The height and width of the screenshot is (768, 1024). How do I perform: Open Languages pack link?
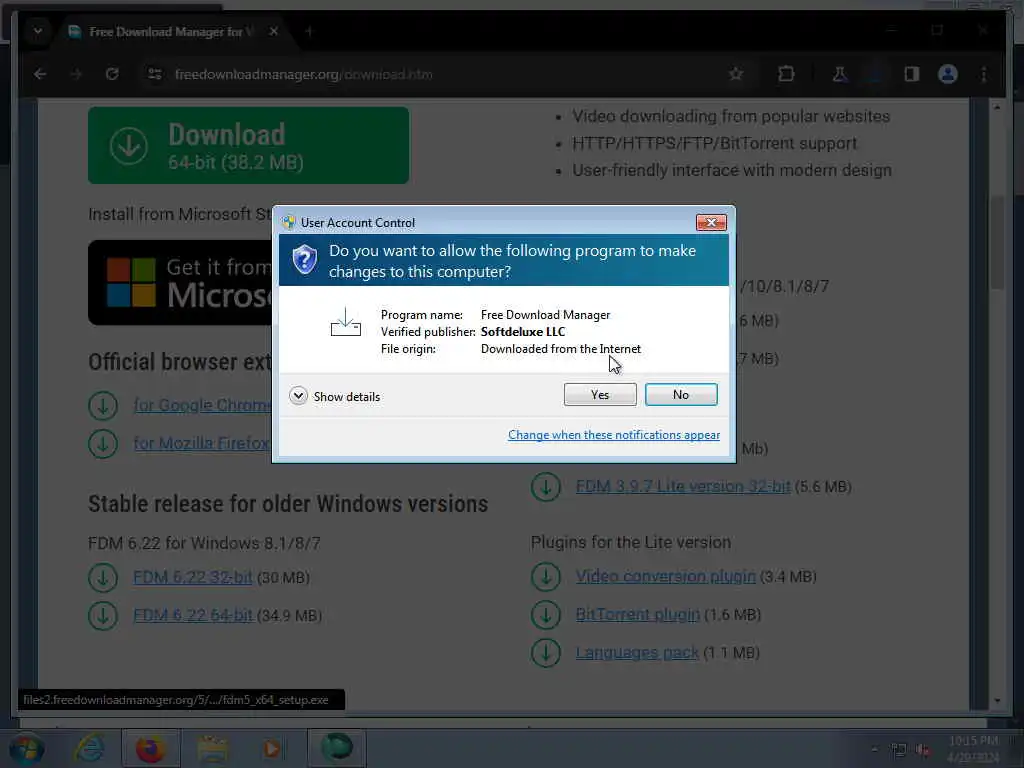[637, 652]
